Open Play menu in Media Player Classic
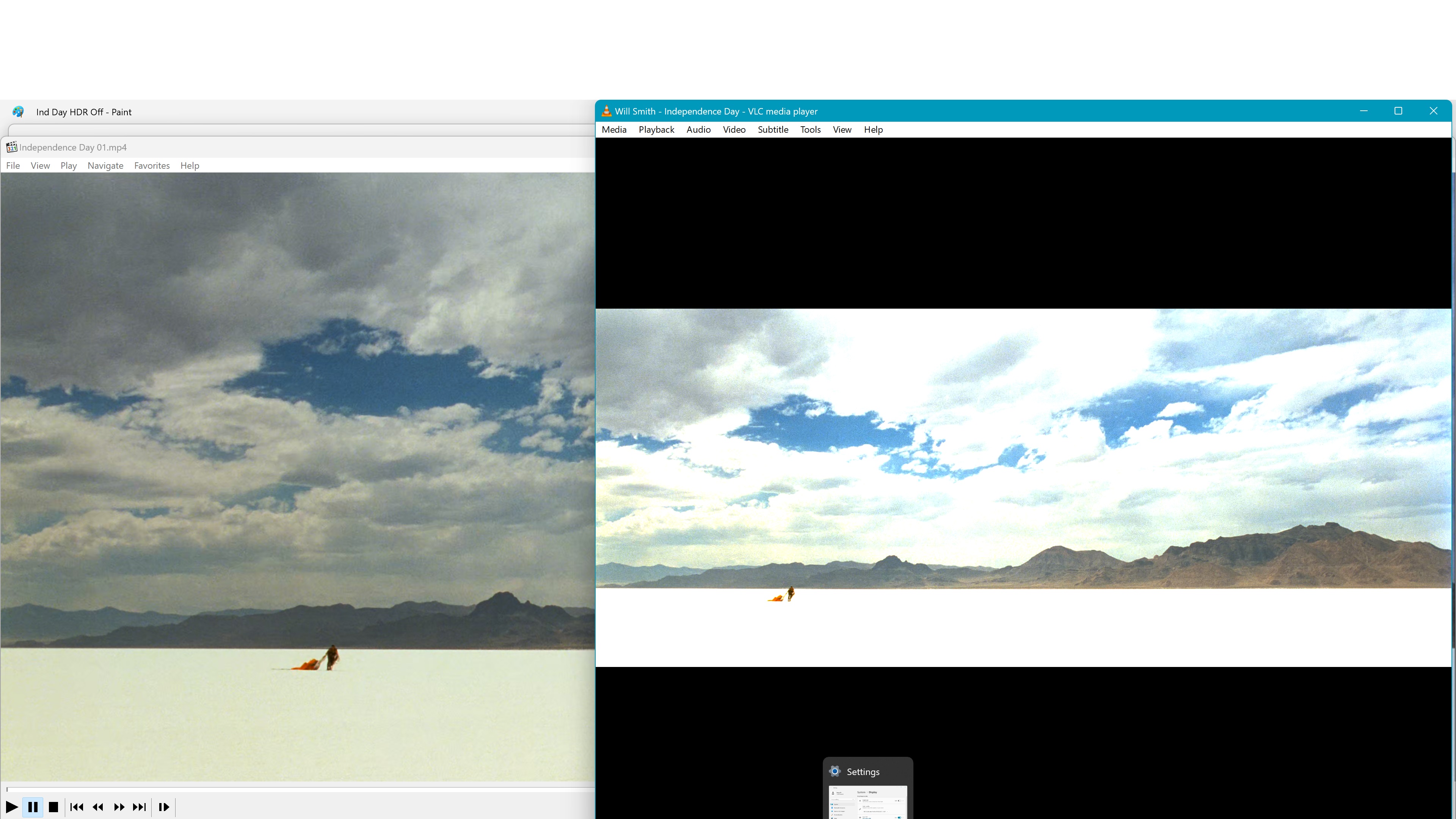Viewport: 1456px width, 819px height. 68,166
